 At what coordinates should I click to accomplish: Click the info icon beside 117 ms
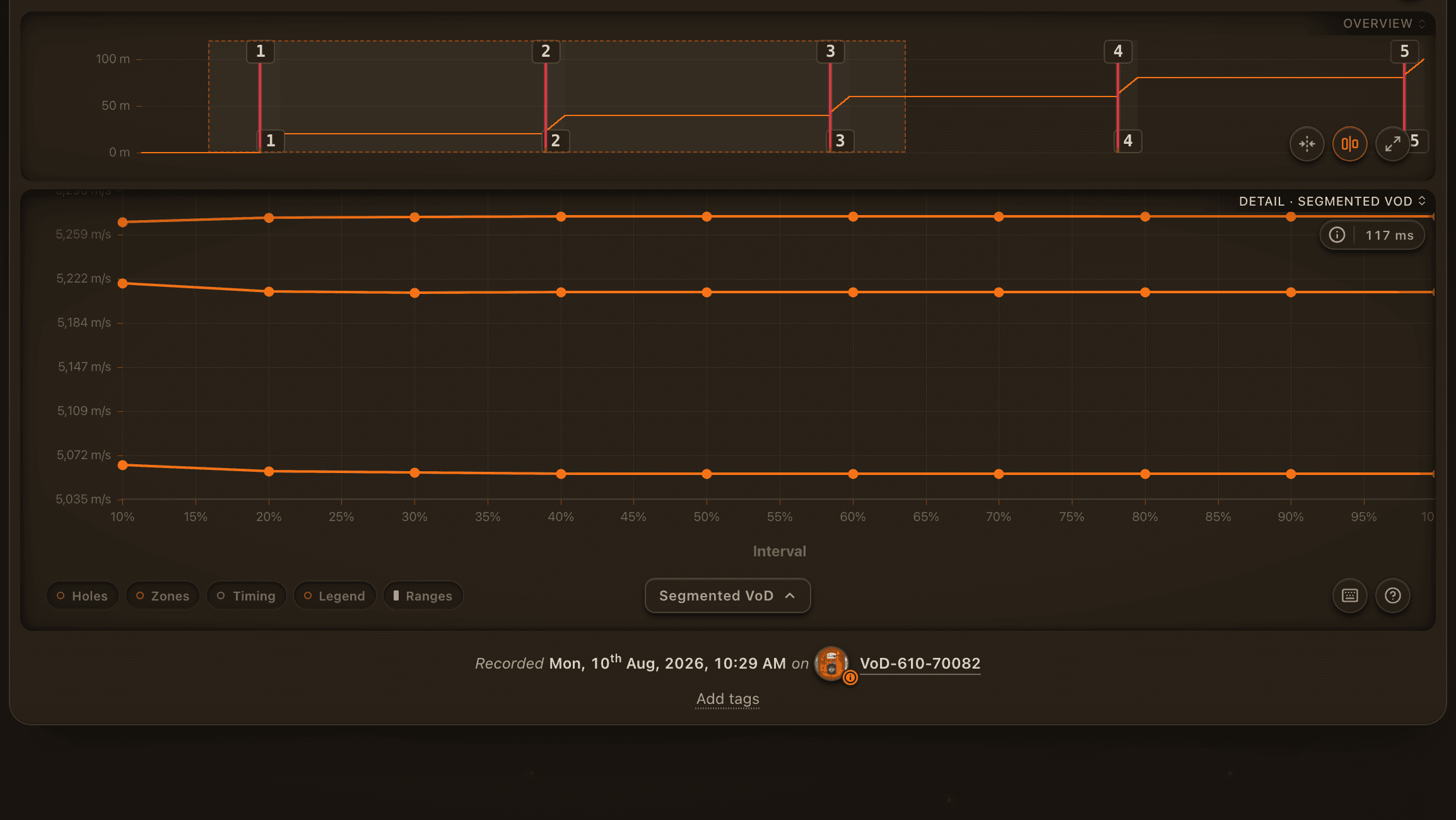[x=1337, y=235]
